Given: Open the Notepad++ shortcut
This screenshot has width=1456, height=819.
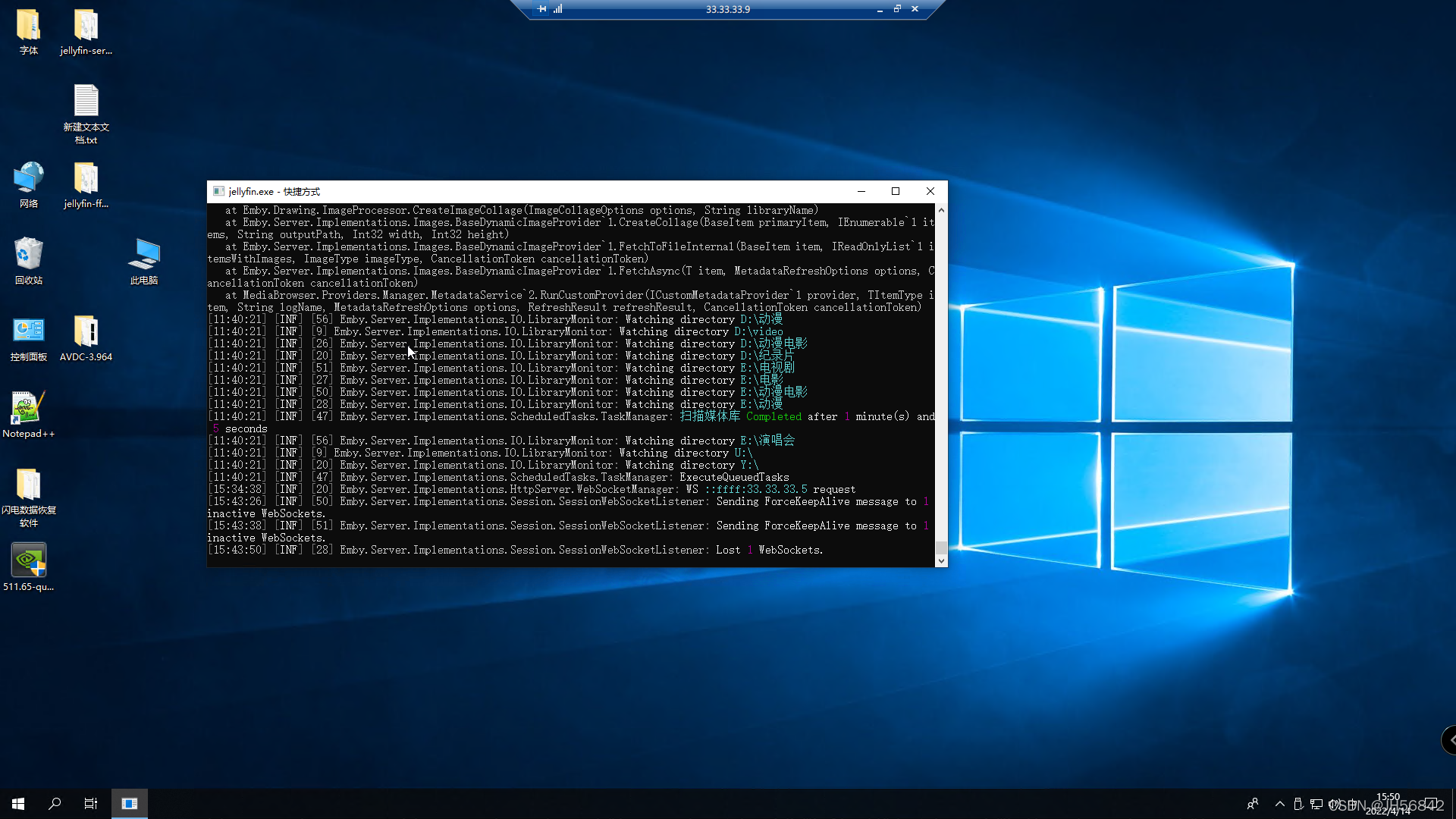Looking at the screenshot, I should coord(29,408).
